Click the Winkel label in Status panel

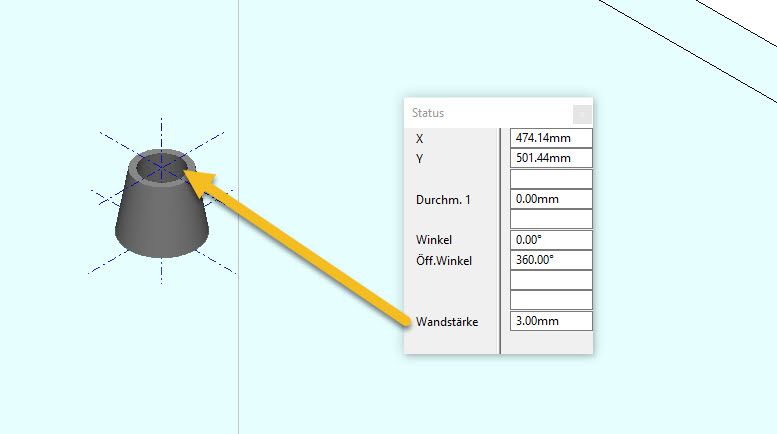point(434,240)
